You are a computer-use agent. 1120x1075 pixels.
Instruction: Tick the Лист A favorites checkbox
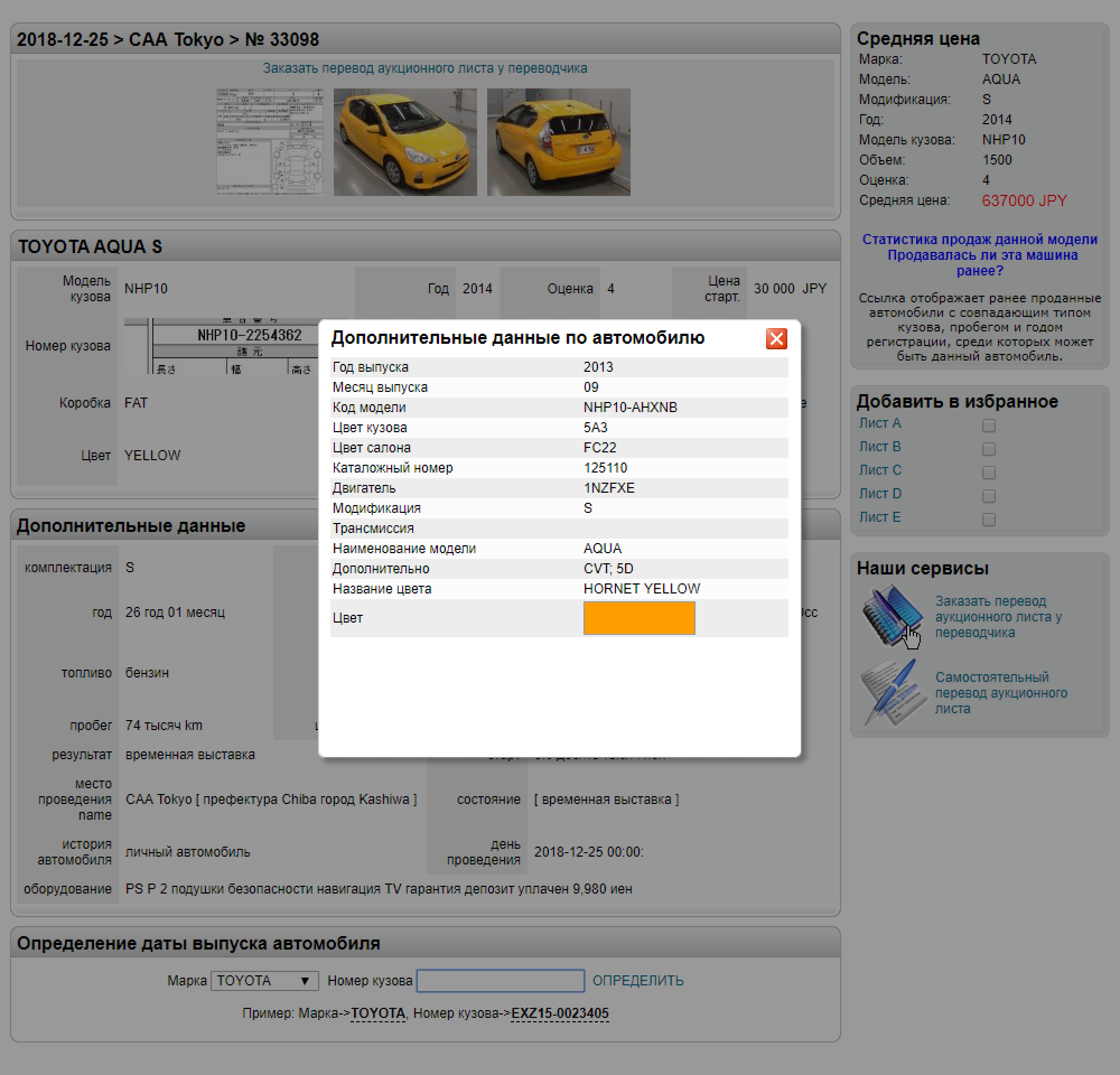[x=988, y=425]
